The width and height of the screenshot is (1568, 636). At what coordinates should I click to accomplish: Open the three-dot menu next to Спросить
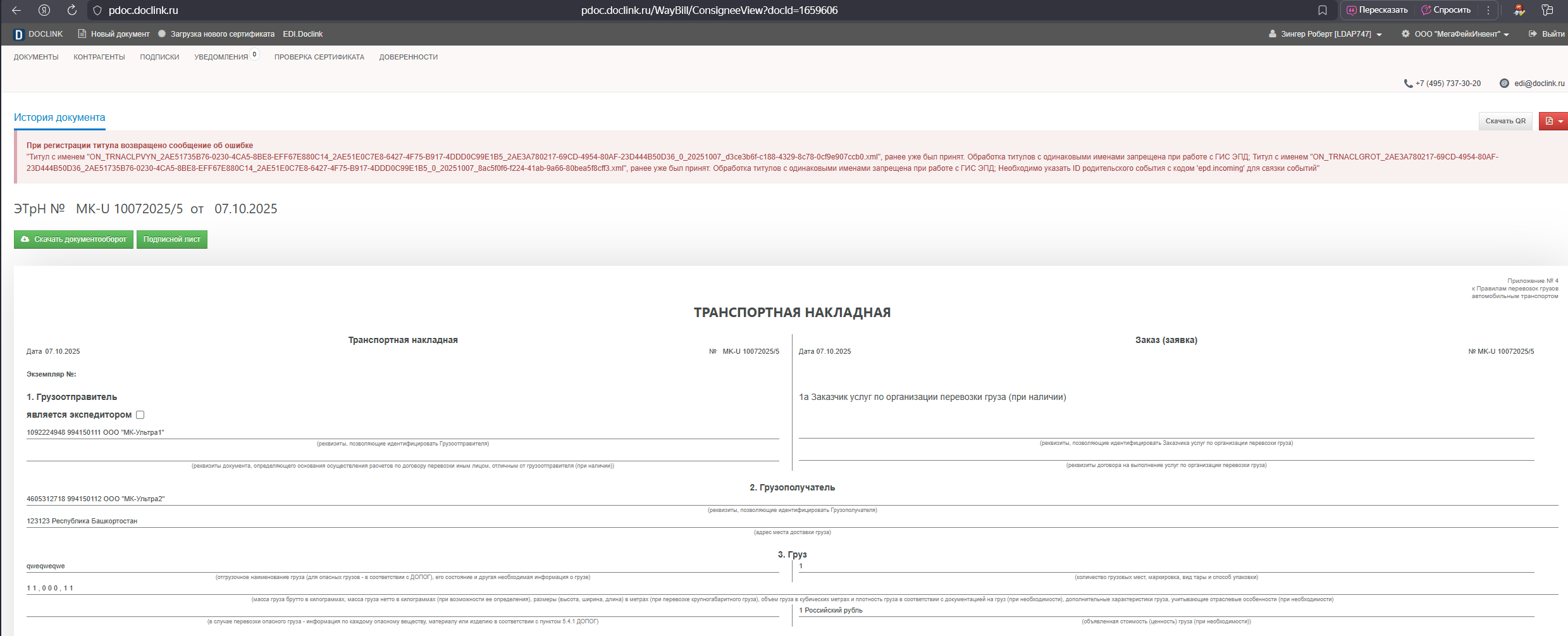1488,10
